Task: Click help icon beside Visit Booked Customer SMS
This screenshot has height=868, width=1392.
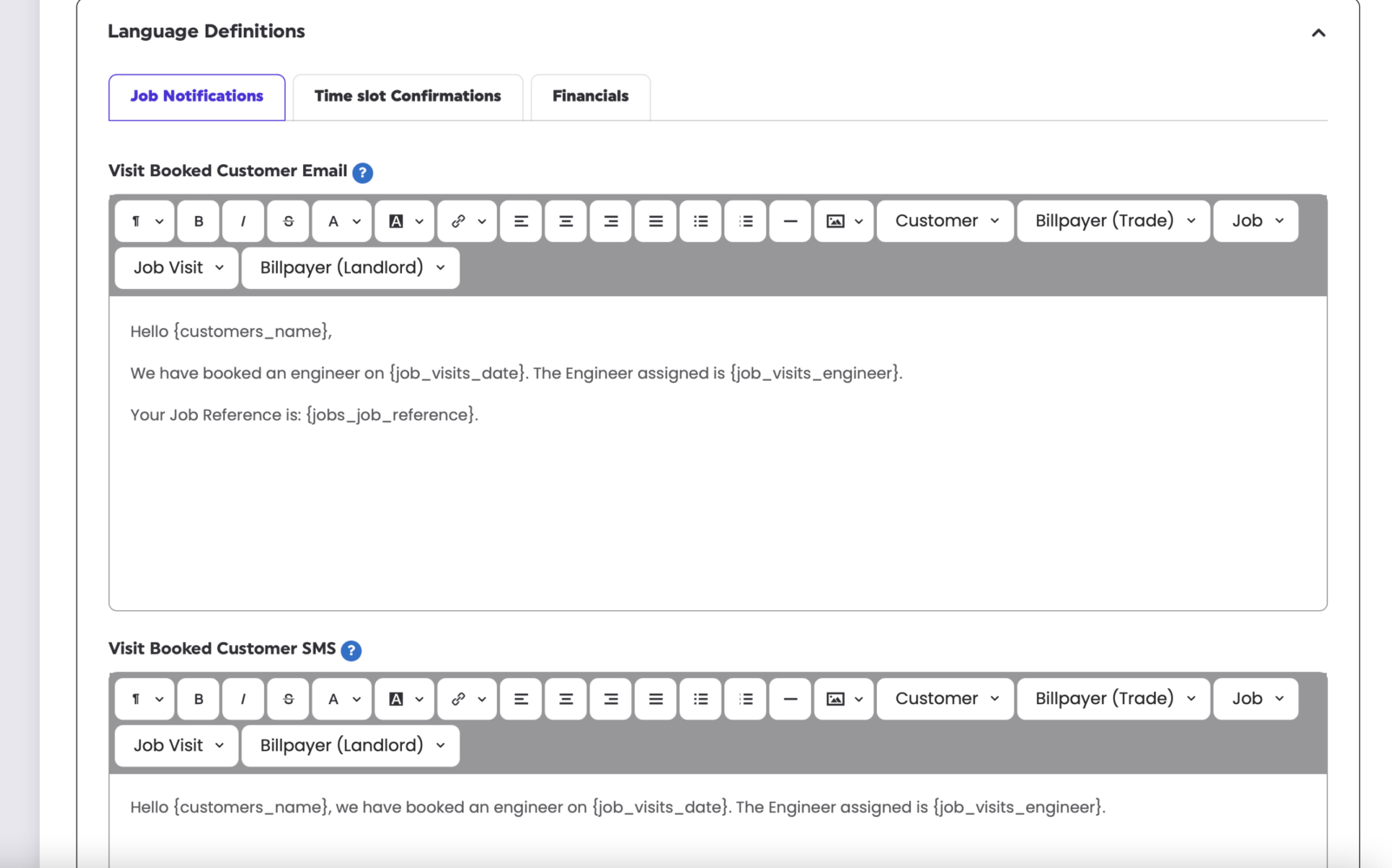Action: pos(351,650)
